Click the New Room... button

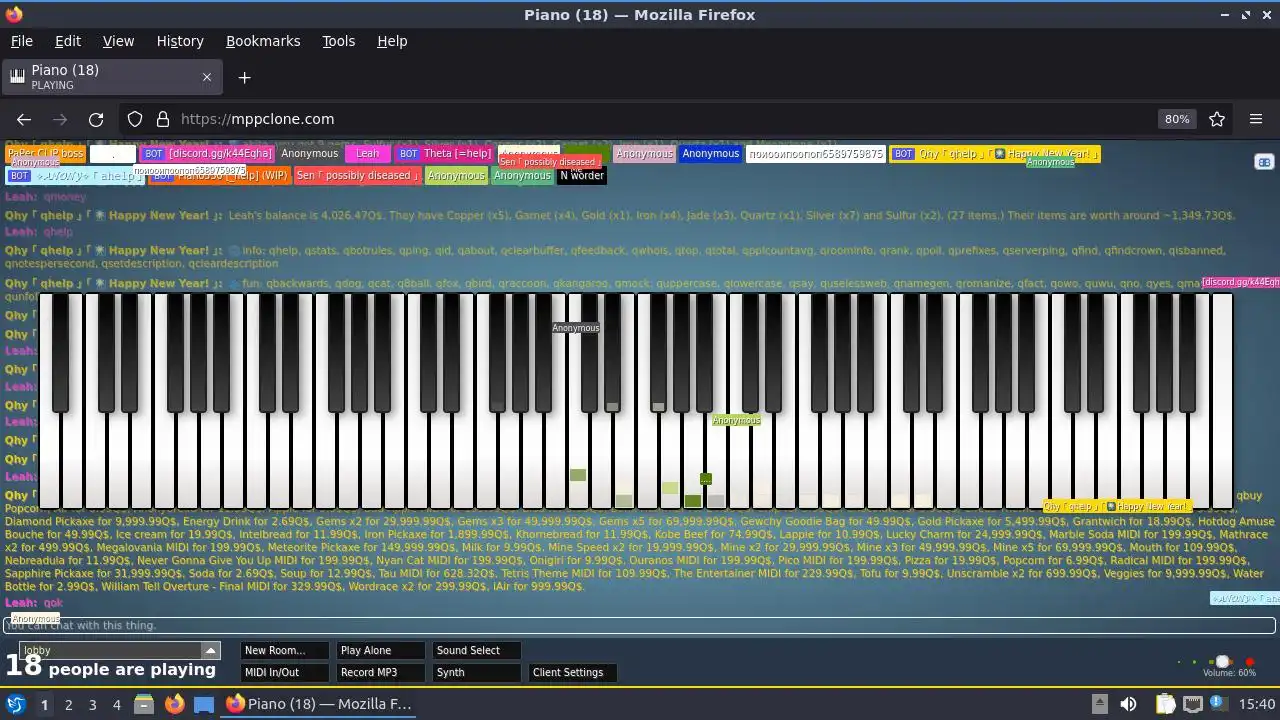tap(285, 650)
